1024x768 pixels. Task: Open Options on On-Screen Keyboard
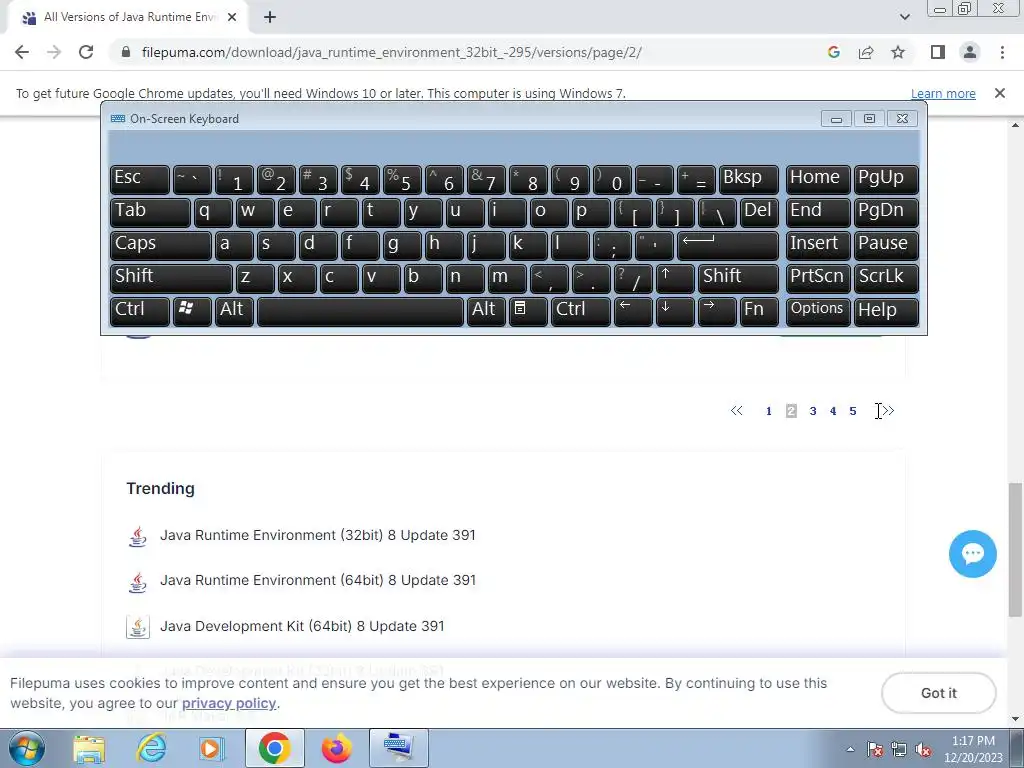pyautogui.click(x=818, y=311)
